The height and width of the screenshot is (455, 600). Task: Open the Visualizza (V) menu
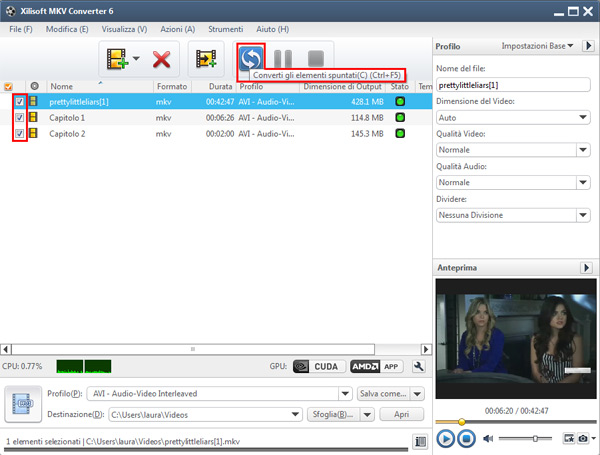pyautogui.click(x=124, y=29)
